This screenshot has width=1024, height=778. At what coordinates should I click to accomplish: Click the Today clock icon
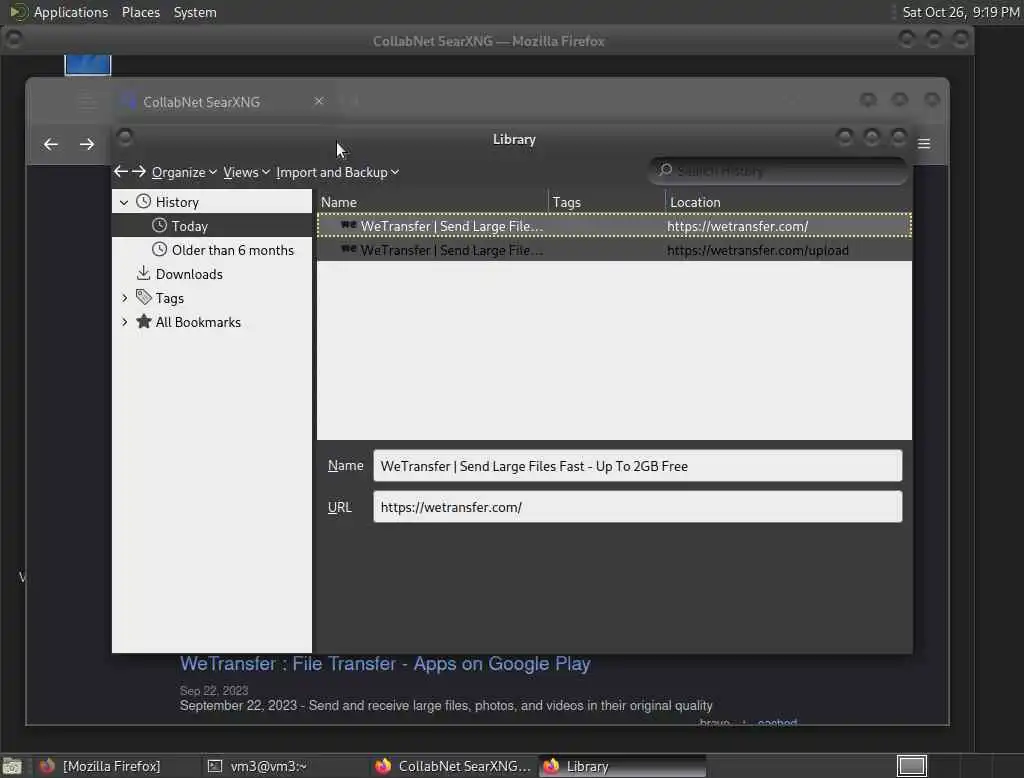point(159,225)
